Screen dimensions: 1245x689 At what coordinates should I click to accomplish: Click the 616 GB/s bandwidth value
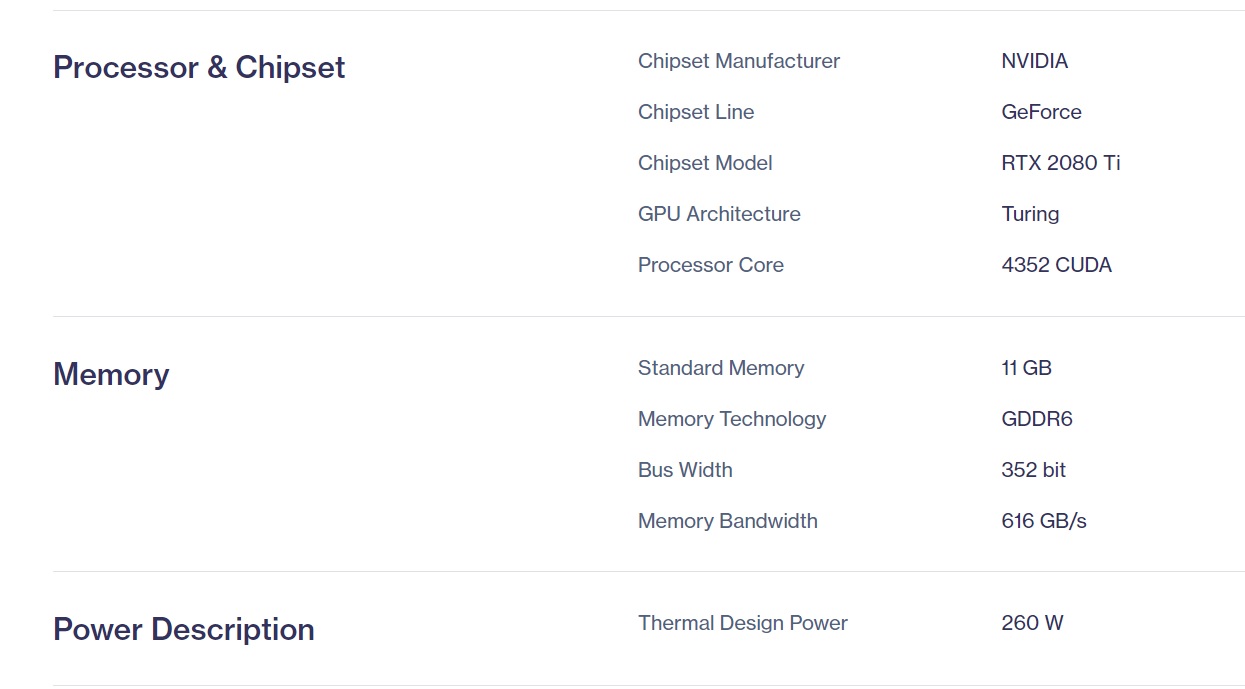(x=1043, y=521)
